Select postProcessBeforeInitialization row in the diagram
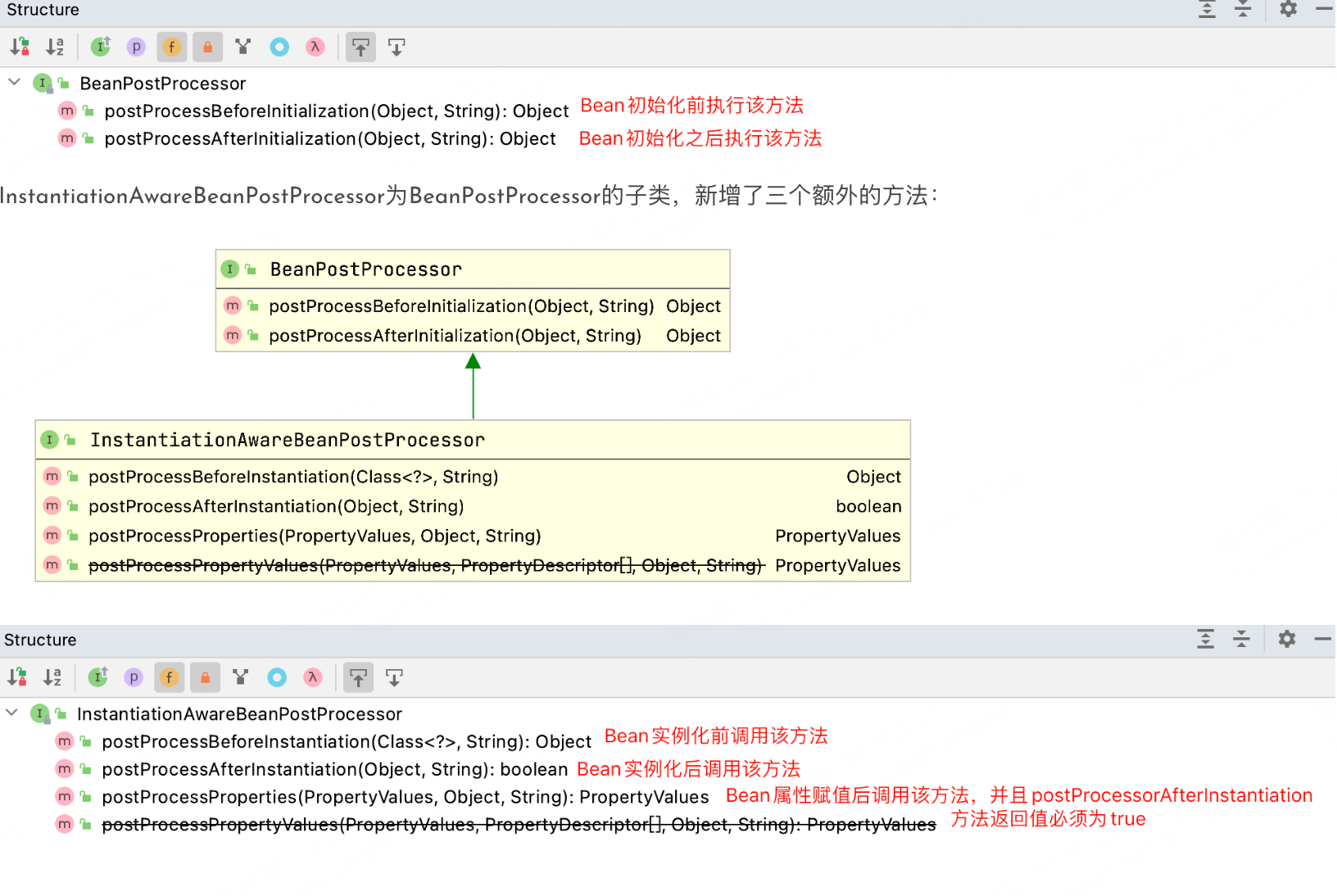Image resolution: width=1337 pixels, height=896 pixels. point(473,306)
